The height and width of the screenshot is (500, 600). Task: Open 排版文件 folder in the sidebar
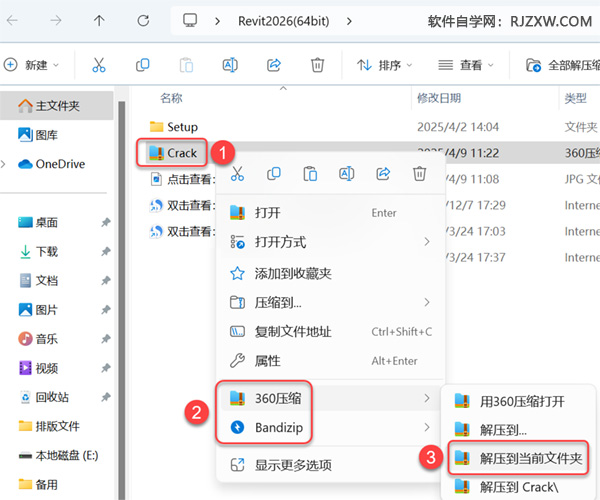coord(49,426)
